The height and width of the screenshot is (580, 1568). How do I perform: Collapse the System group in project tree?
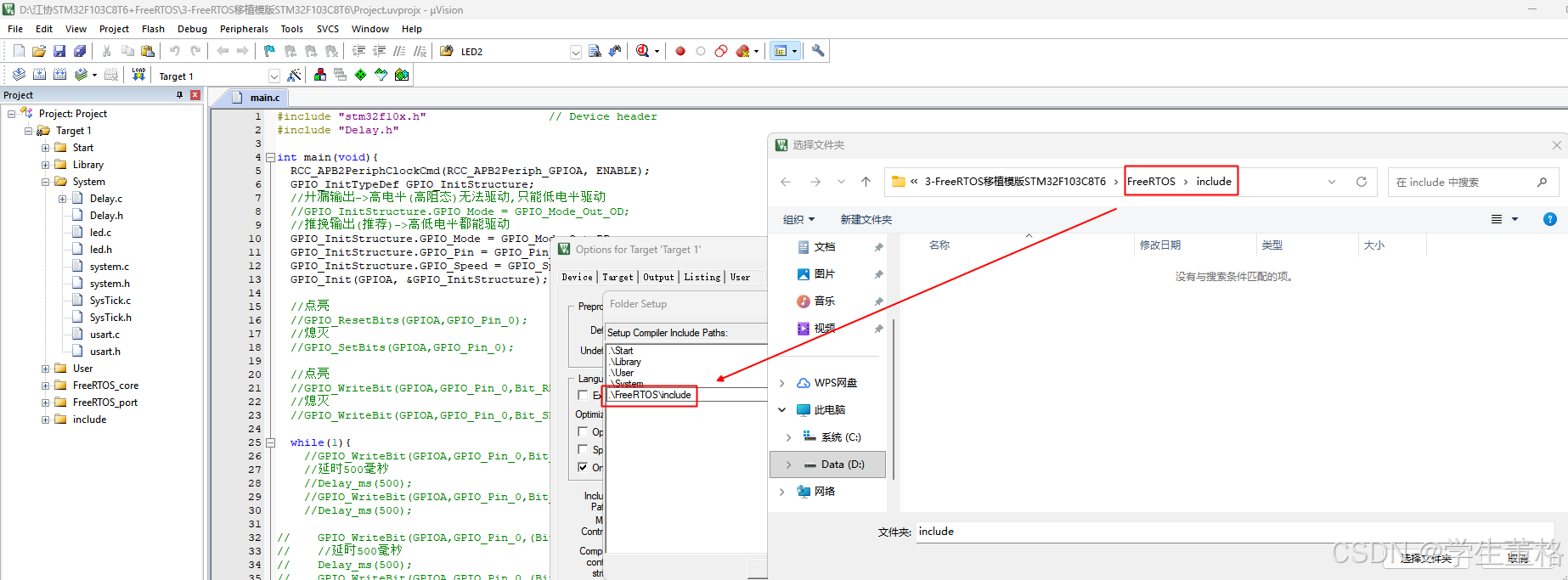pos(45,182)
